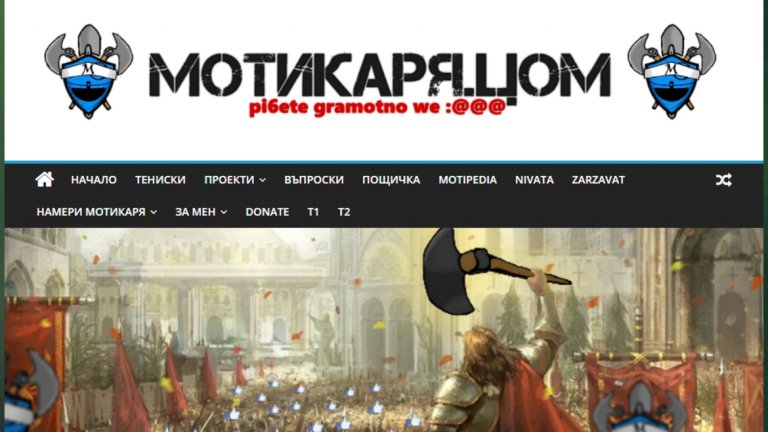Click the right shield logo with axes

coord(672,72)
